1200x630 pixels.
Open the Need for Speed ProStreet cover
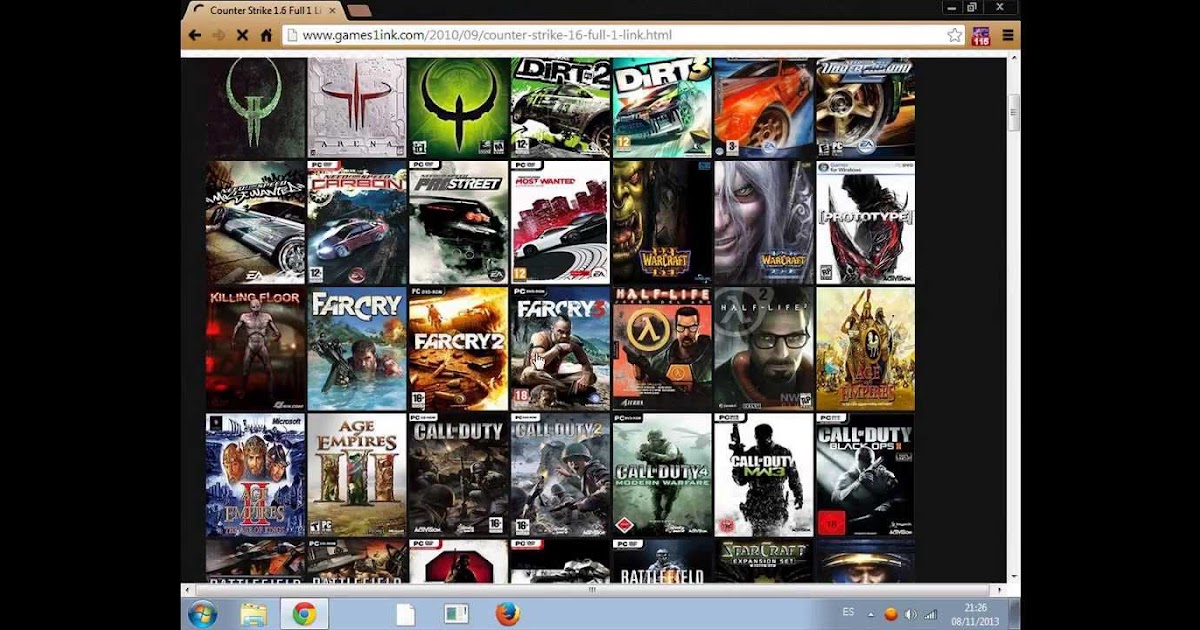459,222
